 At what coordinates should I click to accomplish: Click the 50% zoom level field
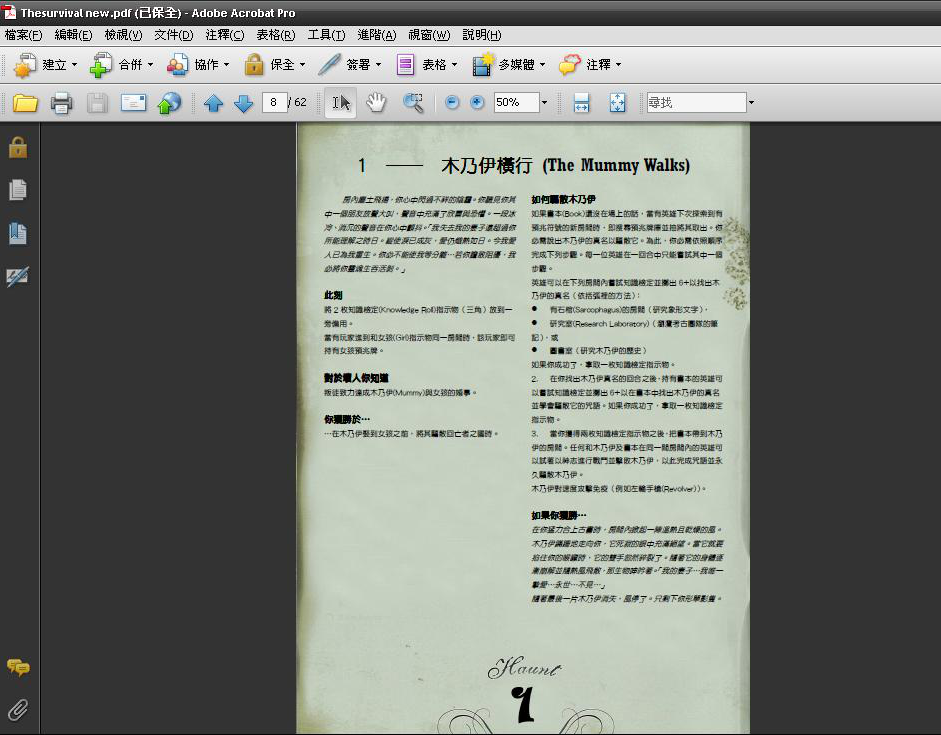[x=516, y=103]
